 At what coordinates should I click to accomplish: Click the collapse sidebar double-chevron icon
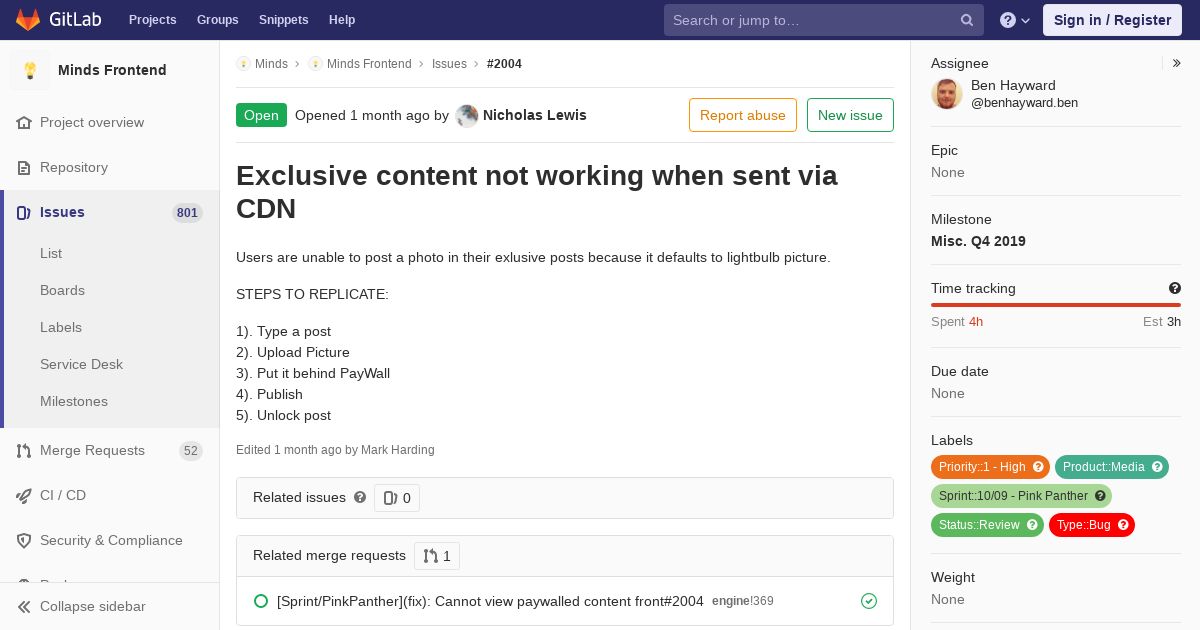24,606
